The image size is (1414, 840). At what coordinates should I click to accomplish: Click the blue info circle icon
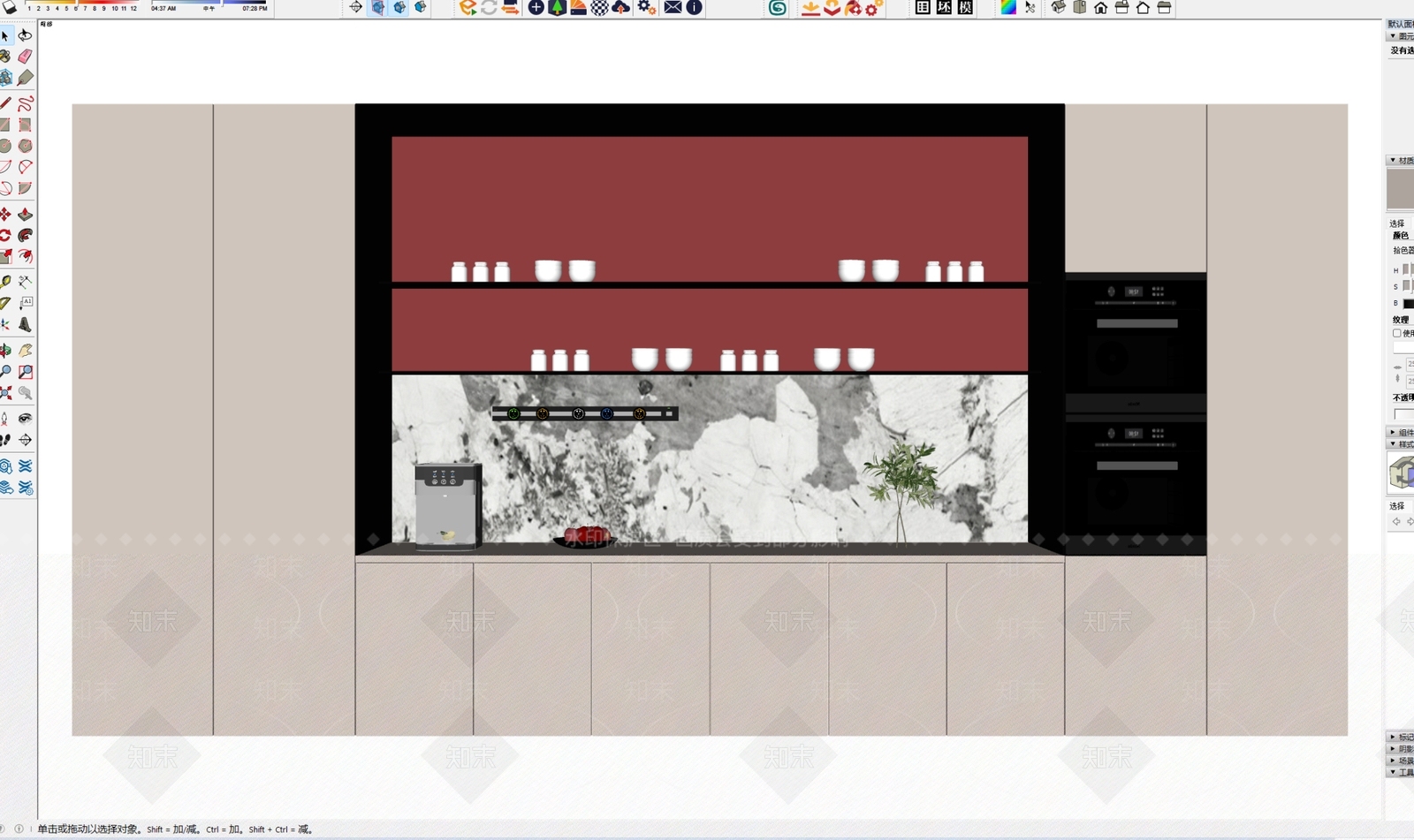click(x=695, y=8)
